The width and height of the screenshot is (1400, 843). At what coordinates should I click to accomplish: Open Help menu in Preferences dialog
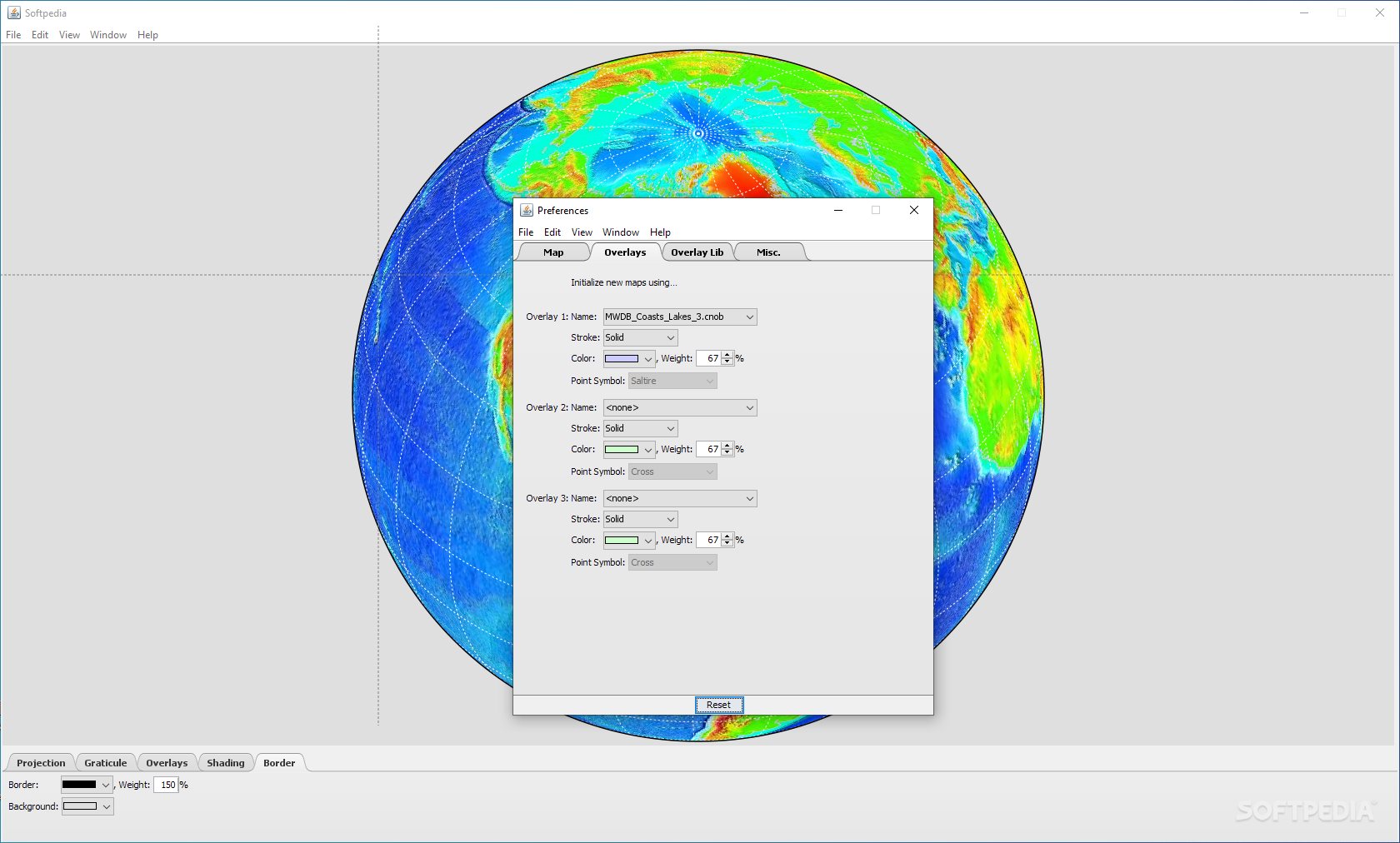pos(660,232)
